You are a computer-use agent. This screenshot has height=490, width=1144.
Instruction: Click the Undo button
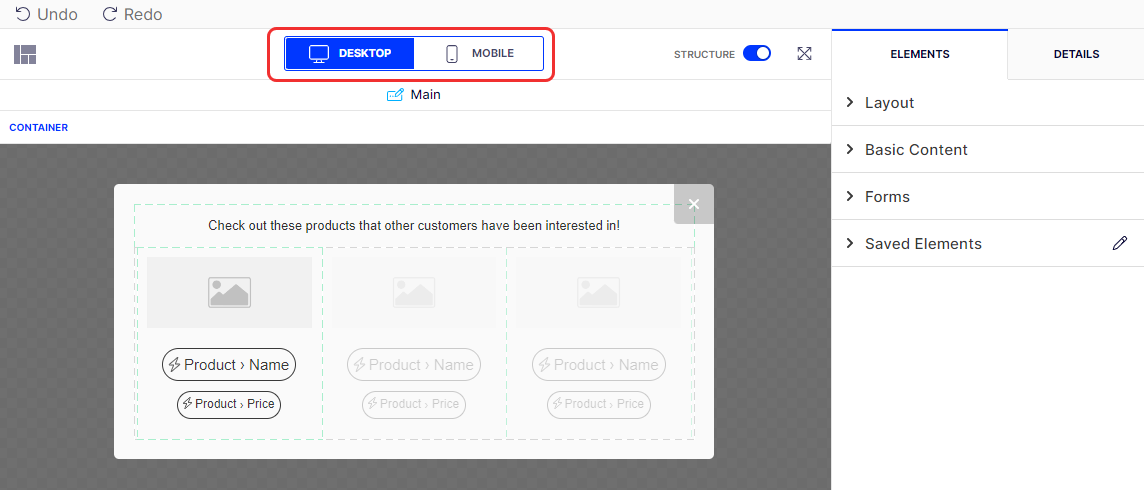point(46,14)
